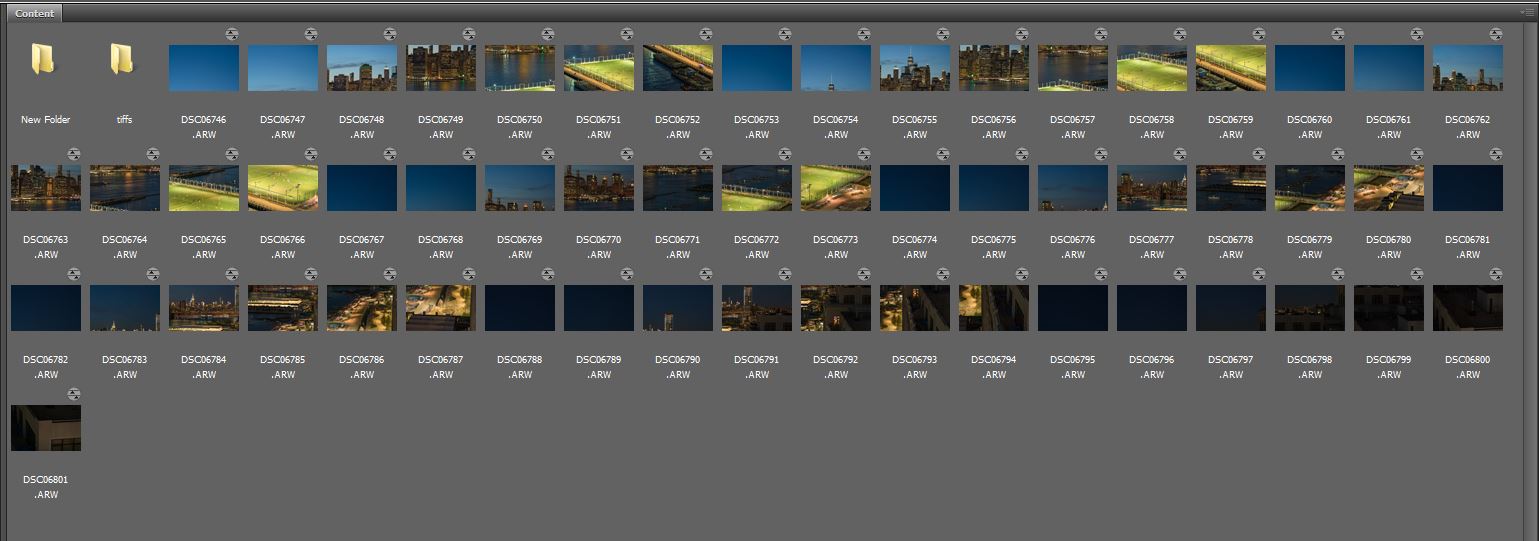Click the file name DSC06753.ARW
The image size is (1539, 541).
tap(757, 127)
